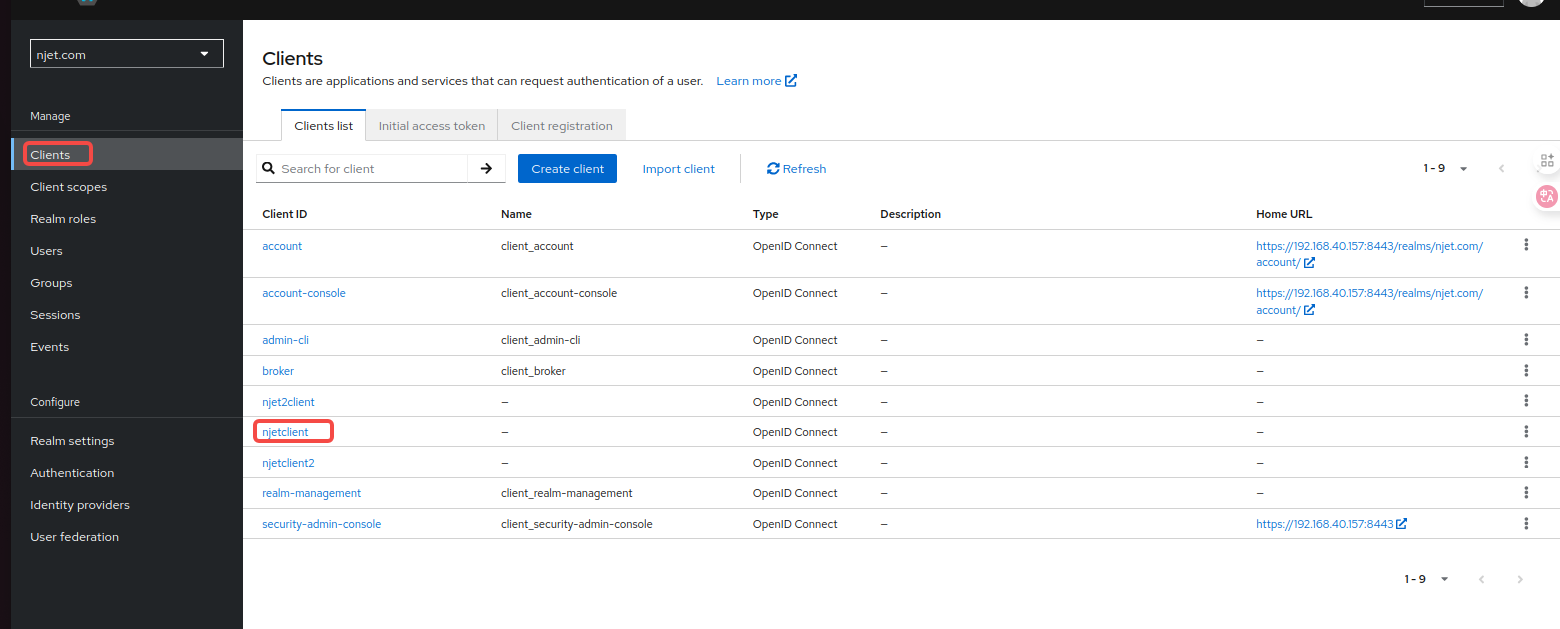Open kebab menu for security-admin-console row

(1526, 524)
